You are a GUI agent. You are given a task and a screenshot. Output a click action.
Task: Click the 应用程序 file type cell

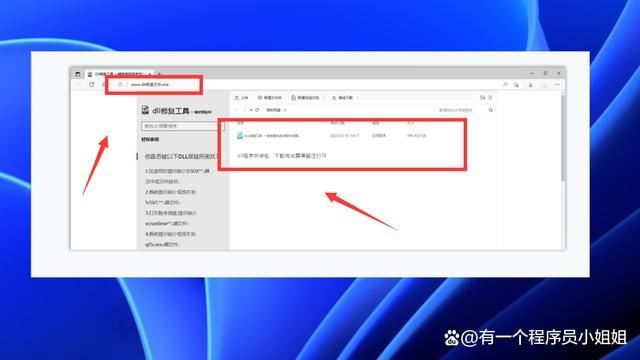coord(379,136)
